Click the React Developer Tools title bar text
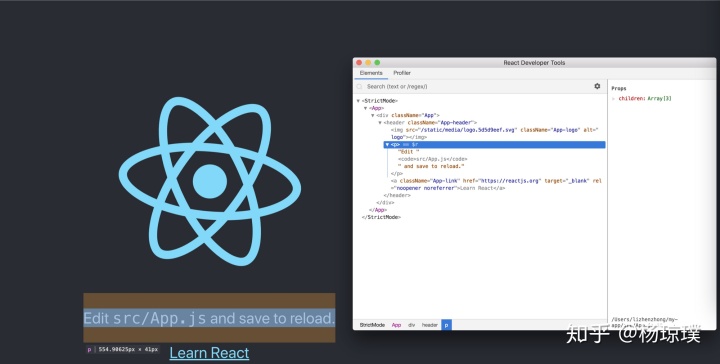Image resolution: width=720 pixels, height=364 pixels. tap(534, 62)
